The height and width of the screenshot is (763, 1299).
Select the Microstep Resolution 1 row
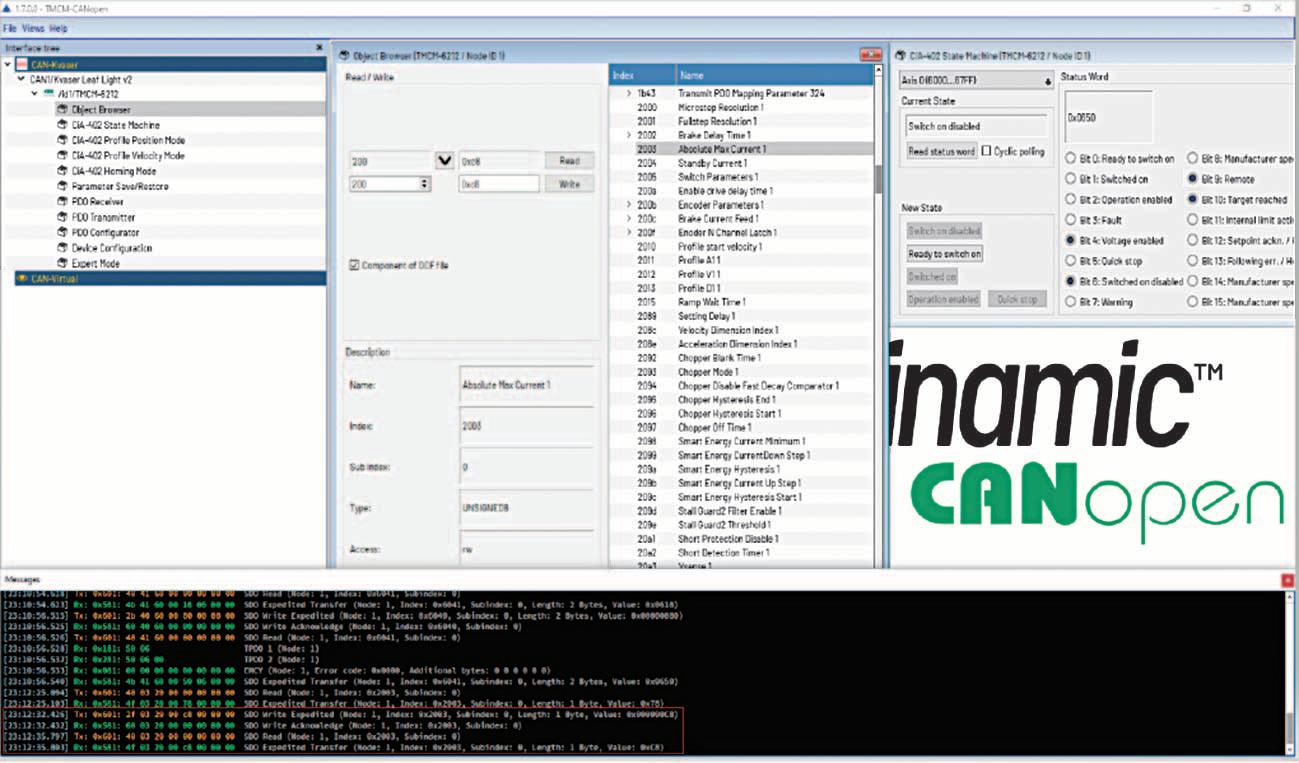[x=742, y=107]
